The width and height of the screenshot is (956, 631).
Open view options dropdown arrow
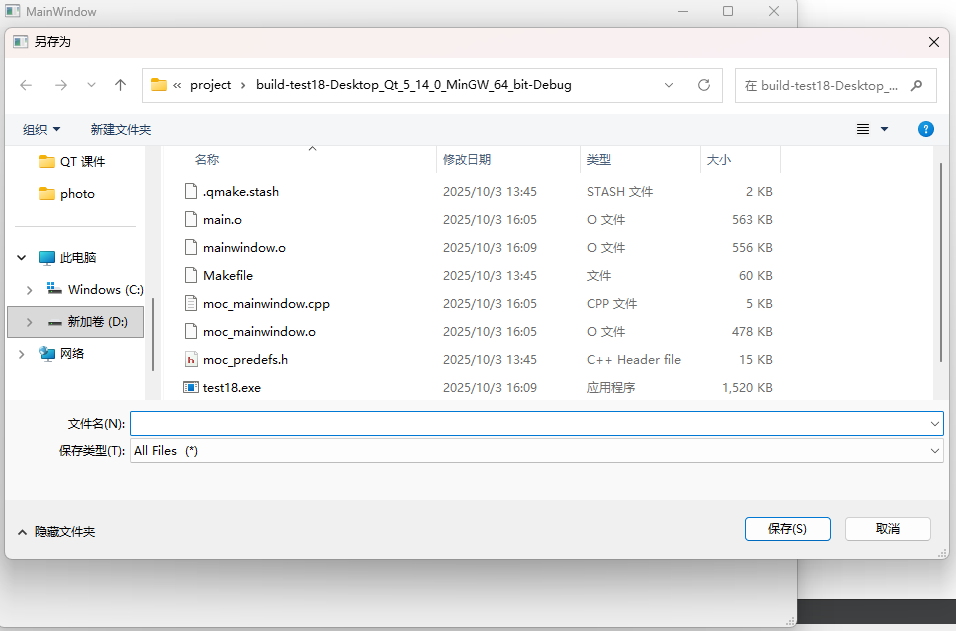tap(885, 129)
